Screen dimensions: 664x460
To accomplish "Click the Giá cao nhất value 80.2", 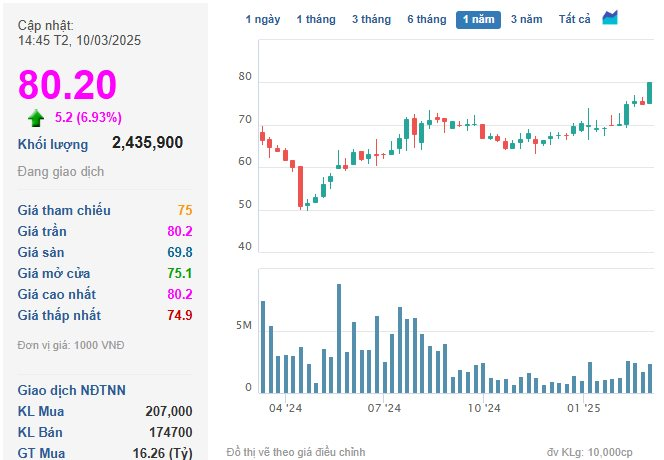I will (x=180, y=294).
